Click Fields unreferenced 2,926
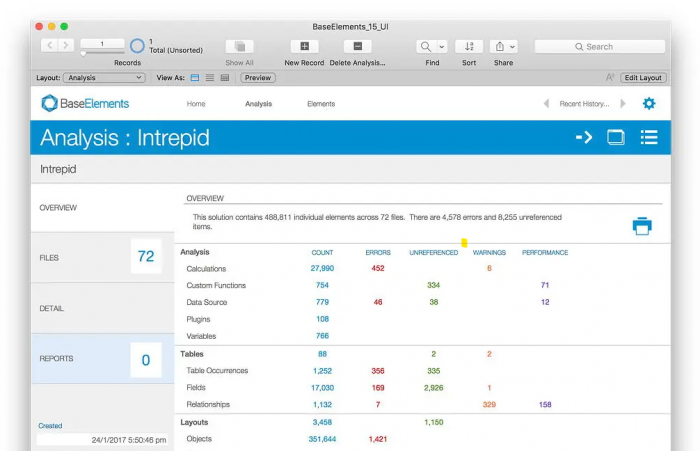The width and height of the screenshot is (700, 451). coord(433,388)
